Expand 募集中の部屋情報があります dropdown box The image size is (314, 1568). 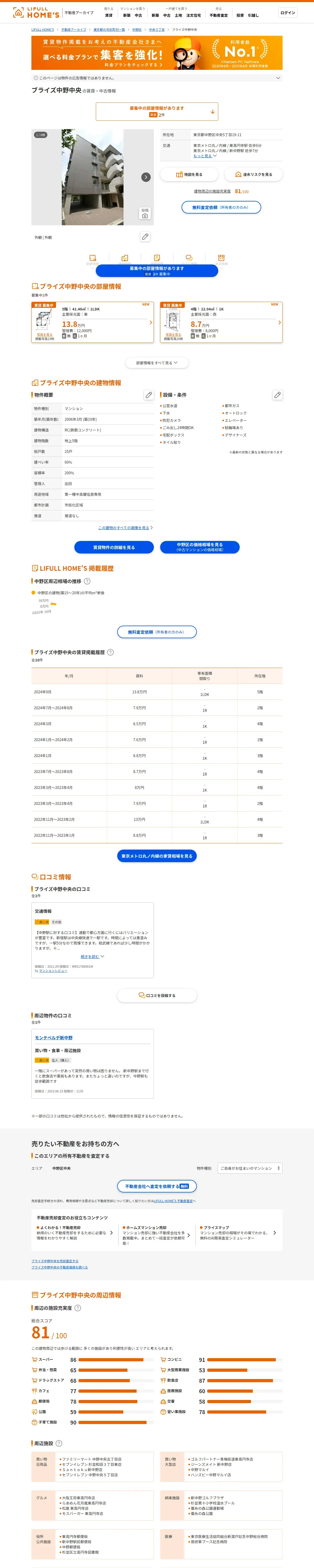157,111
